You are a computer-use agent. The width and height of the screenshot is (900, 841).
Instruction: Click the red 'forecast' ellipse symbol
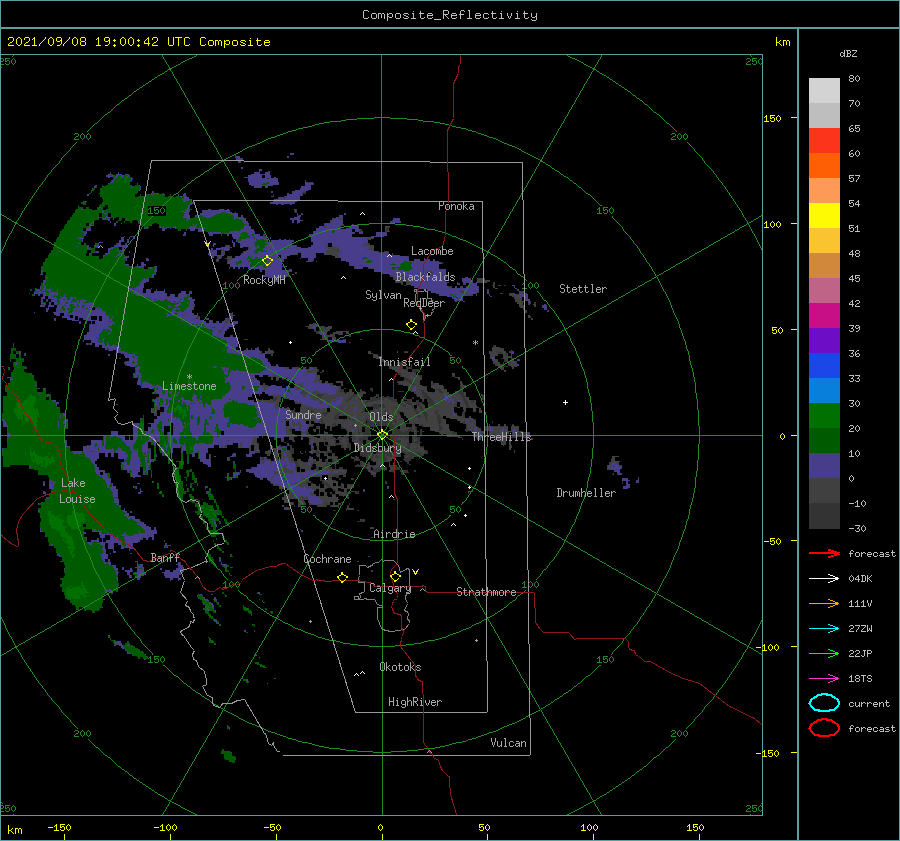coord(824,728)
